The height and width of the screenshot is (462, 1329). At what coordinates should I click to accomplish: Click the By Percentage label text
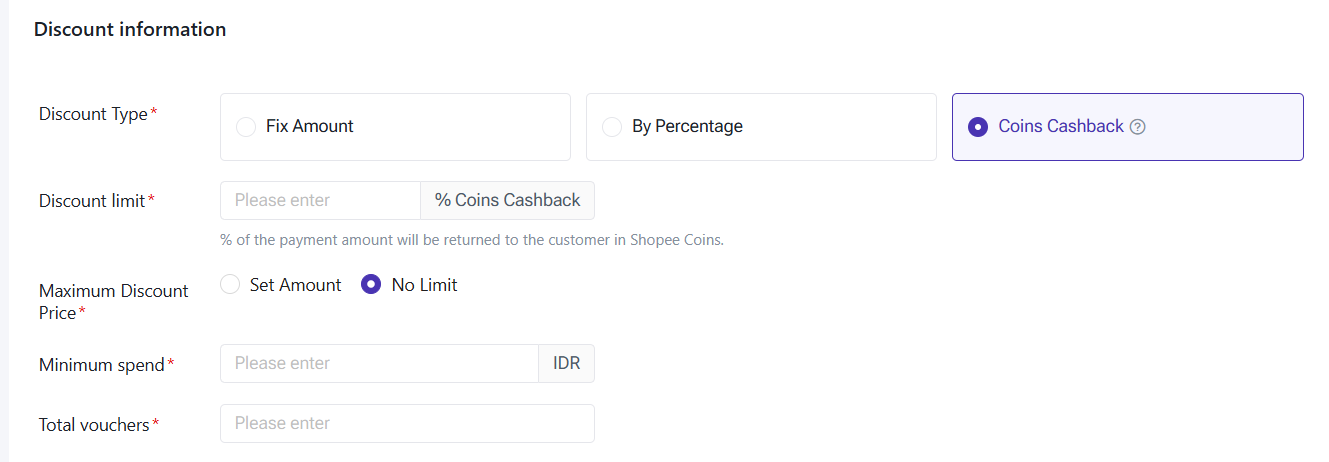pos(687,127)
